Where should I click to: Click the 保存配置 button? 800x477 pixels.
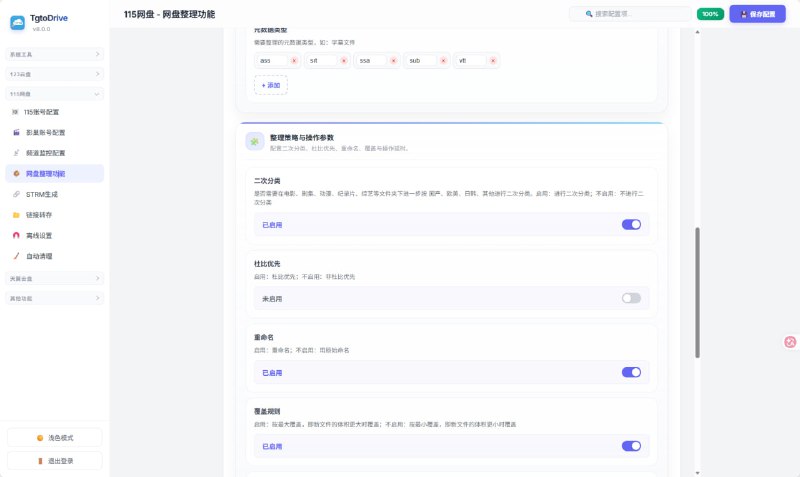(758, 14)
